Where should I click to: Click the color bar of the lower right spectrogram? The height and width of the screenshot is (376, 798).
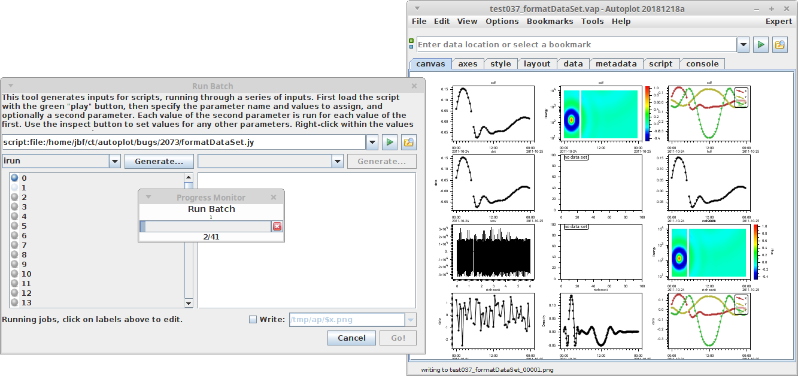757,251
